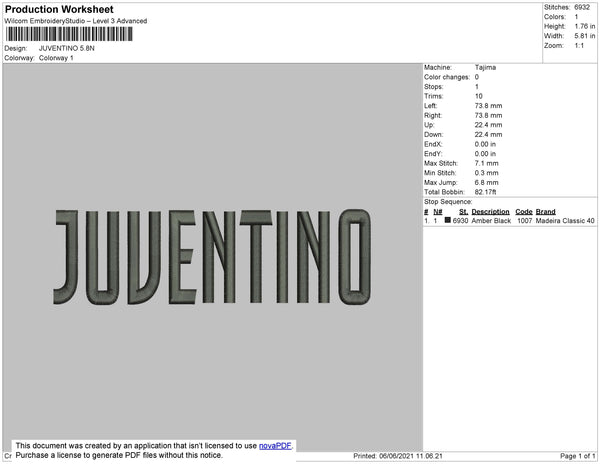Screen dimensions: 600x464
Task: Select 'Wilcom EmbroideryStudio – Level 3 Advanced' text
Action: tap(76, 21)
